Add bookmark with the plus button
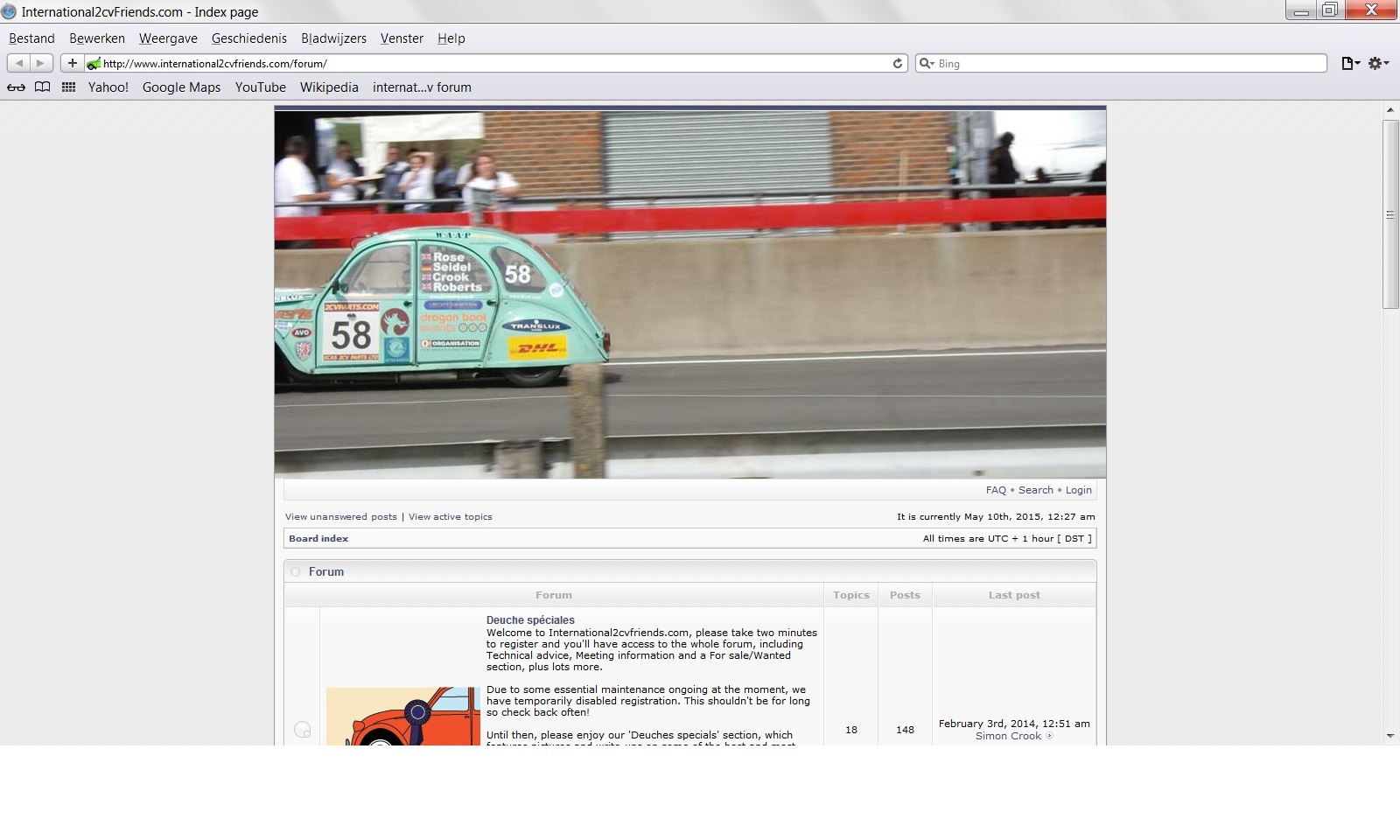Image resolution: width=1400 pixels, height=840 pixels. (73, 63)
